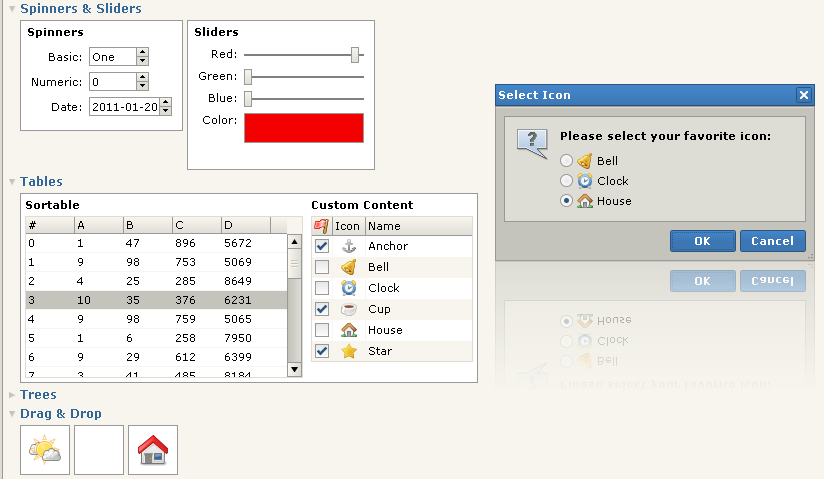The image size is (824, 481).
Task: Click the Clock icon in Custom Content table
Action: 349,288
